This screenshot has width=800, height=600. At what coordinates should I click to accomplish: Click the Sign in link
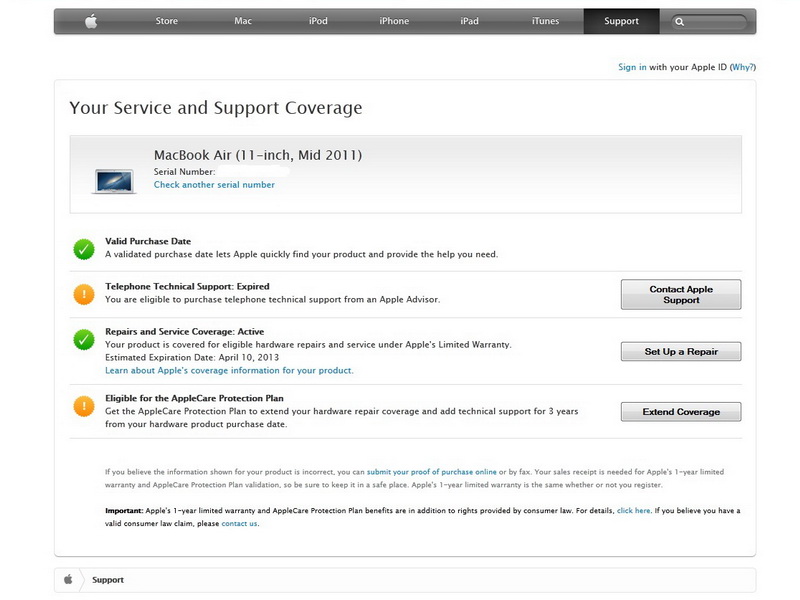coord(632,67)
